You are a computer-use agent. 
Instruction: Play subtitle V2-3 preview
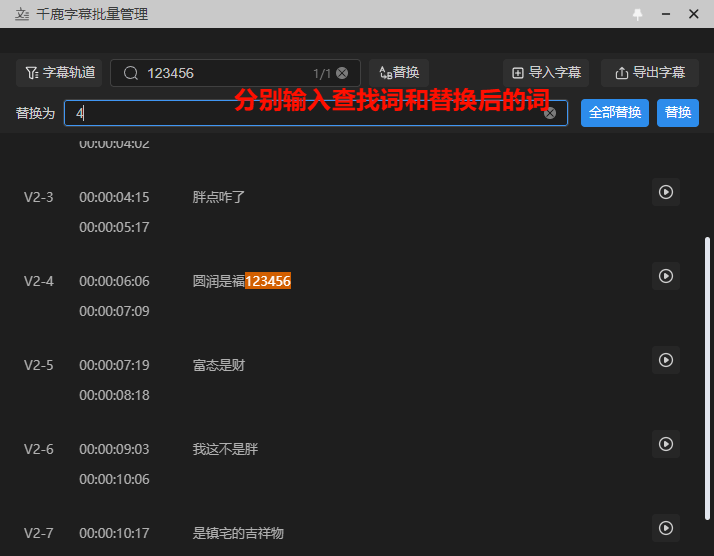click(666, 192)
